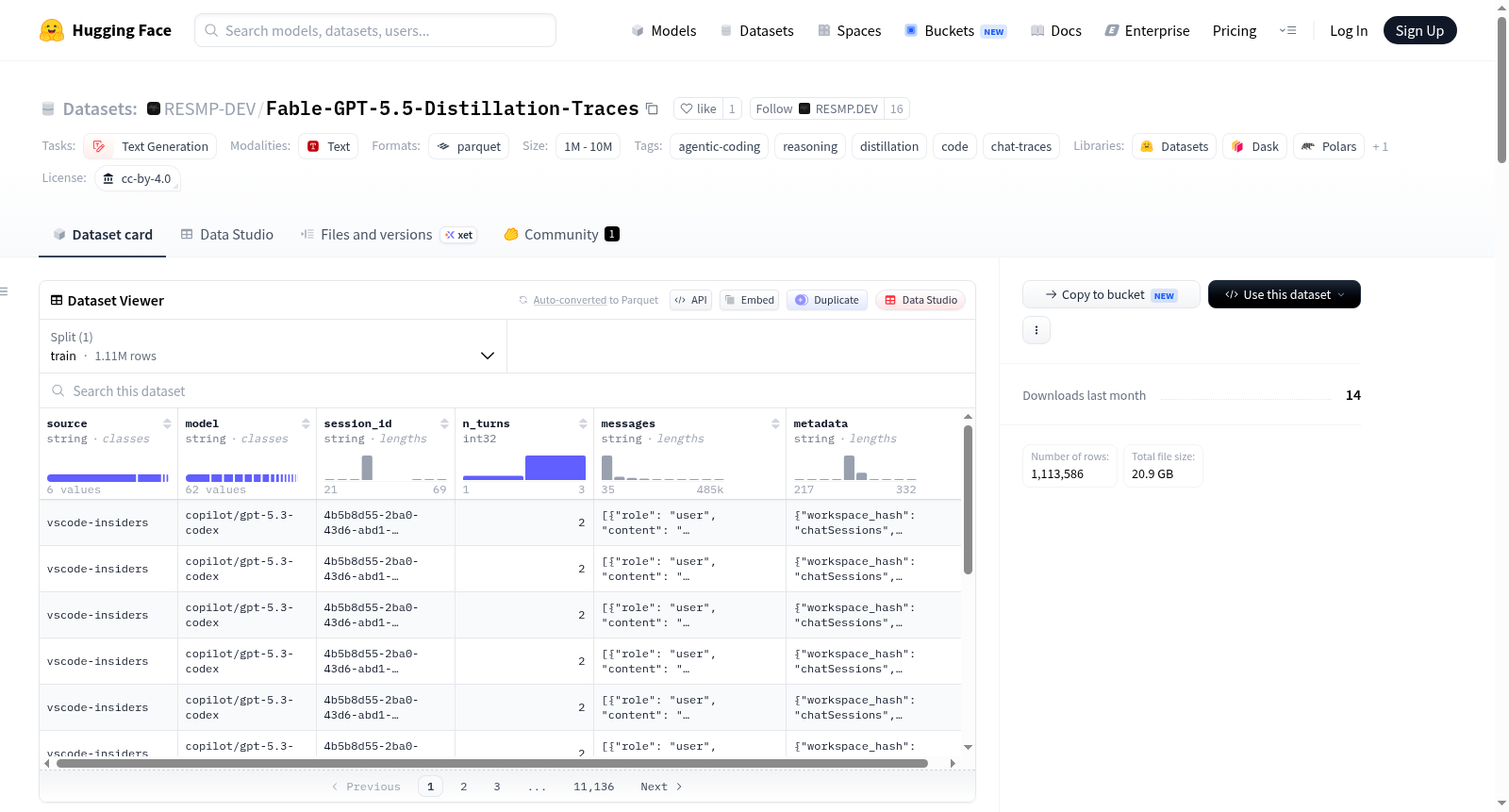
Task: Click the Search this dataset field
Action: click(x=507, y=390)
